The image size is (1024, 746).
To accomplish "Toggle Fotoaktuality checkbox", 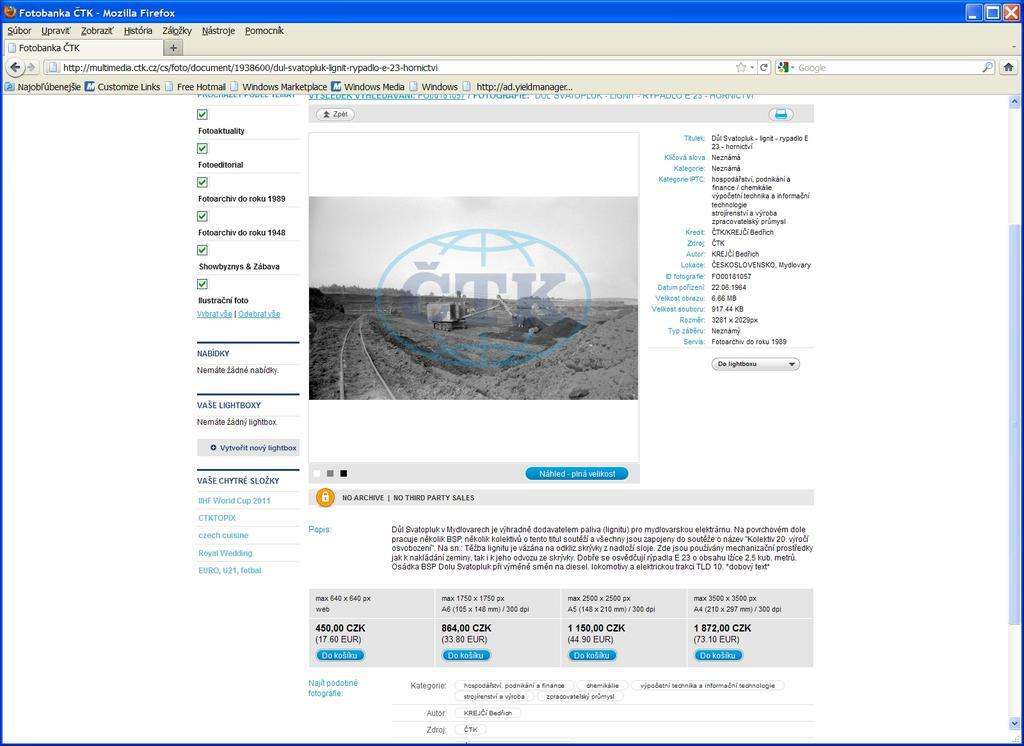I will tap(202, 114).
